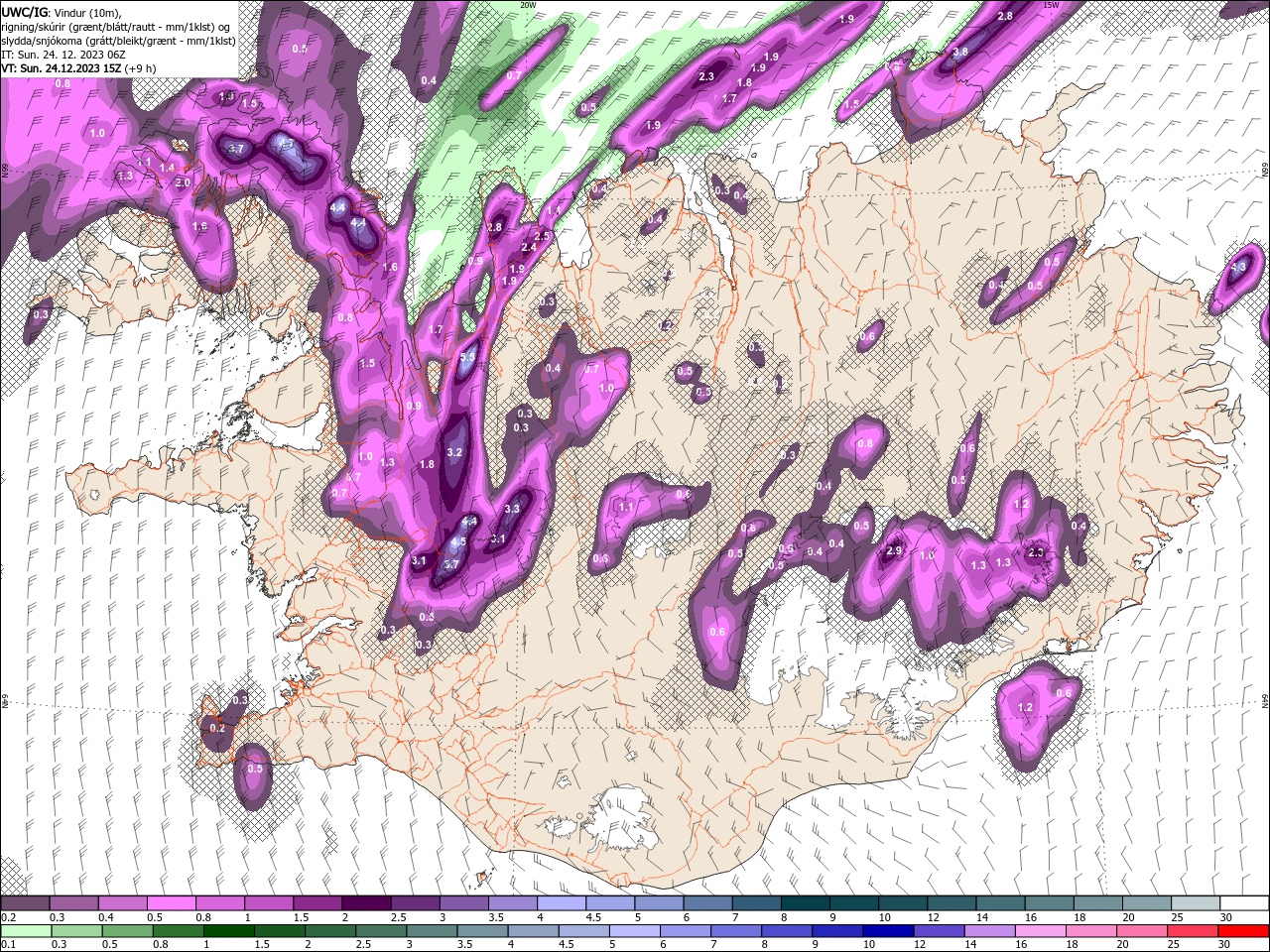Select the white 30 swatch, upper legend row

click(1244, 903)
